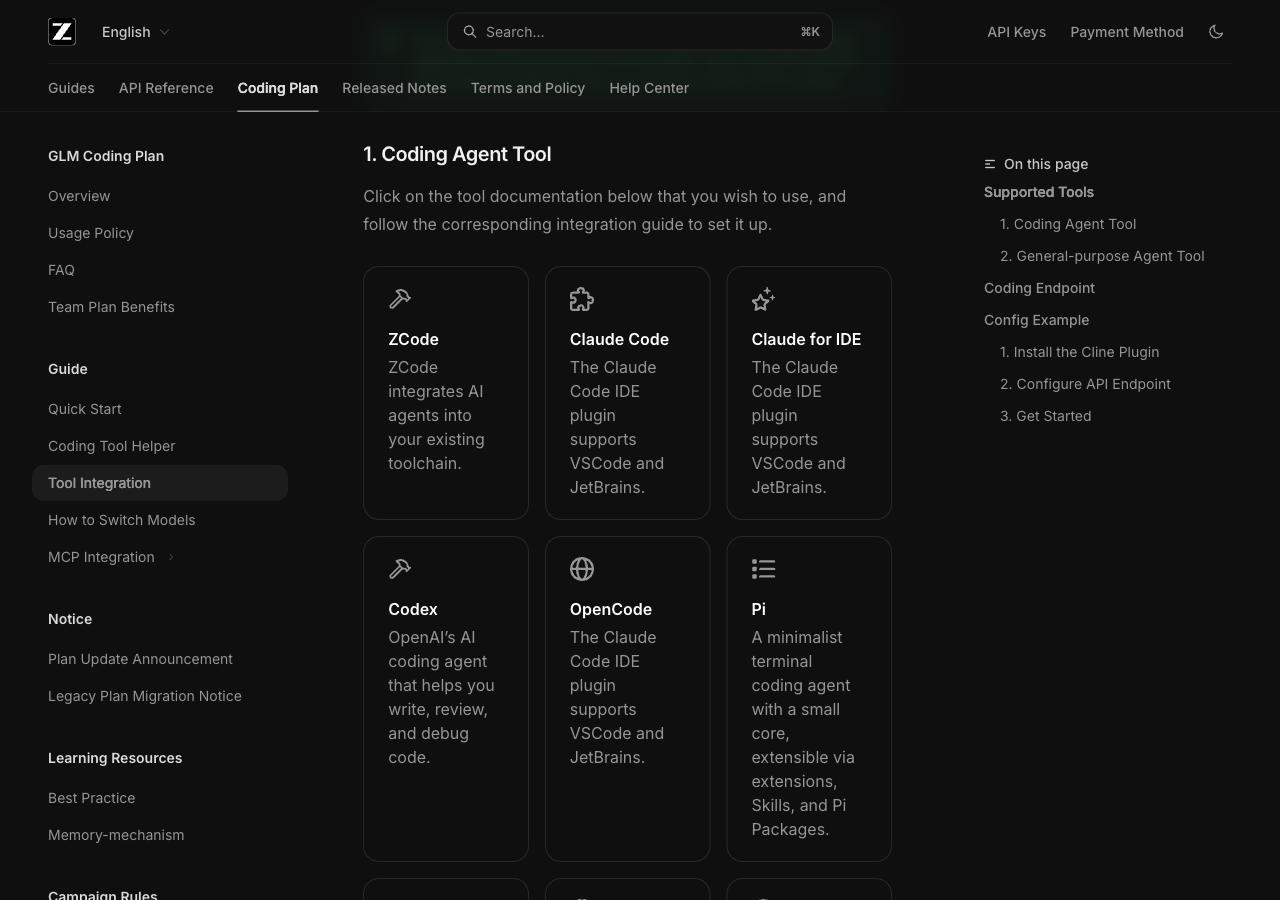Viewport: 1280px width, 900px height.
Task: Click the Claude for IDE sparkle icon
Action: pyautogui.click(x=763, y=299)
